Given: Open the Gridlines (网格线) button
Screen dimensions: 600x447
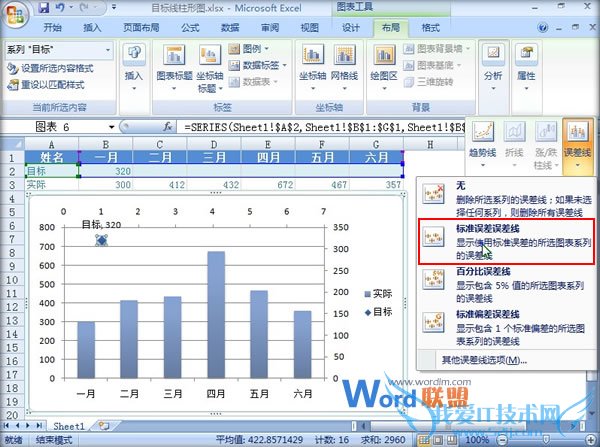Looking at the screenshot, I should [344, 68].
